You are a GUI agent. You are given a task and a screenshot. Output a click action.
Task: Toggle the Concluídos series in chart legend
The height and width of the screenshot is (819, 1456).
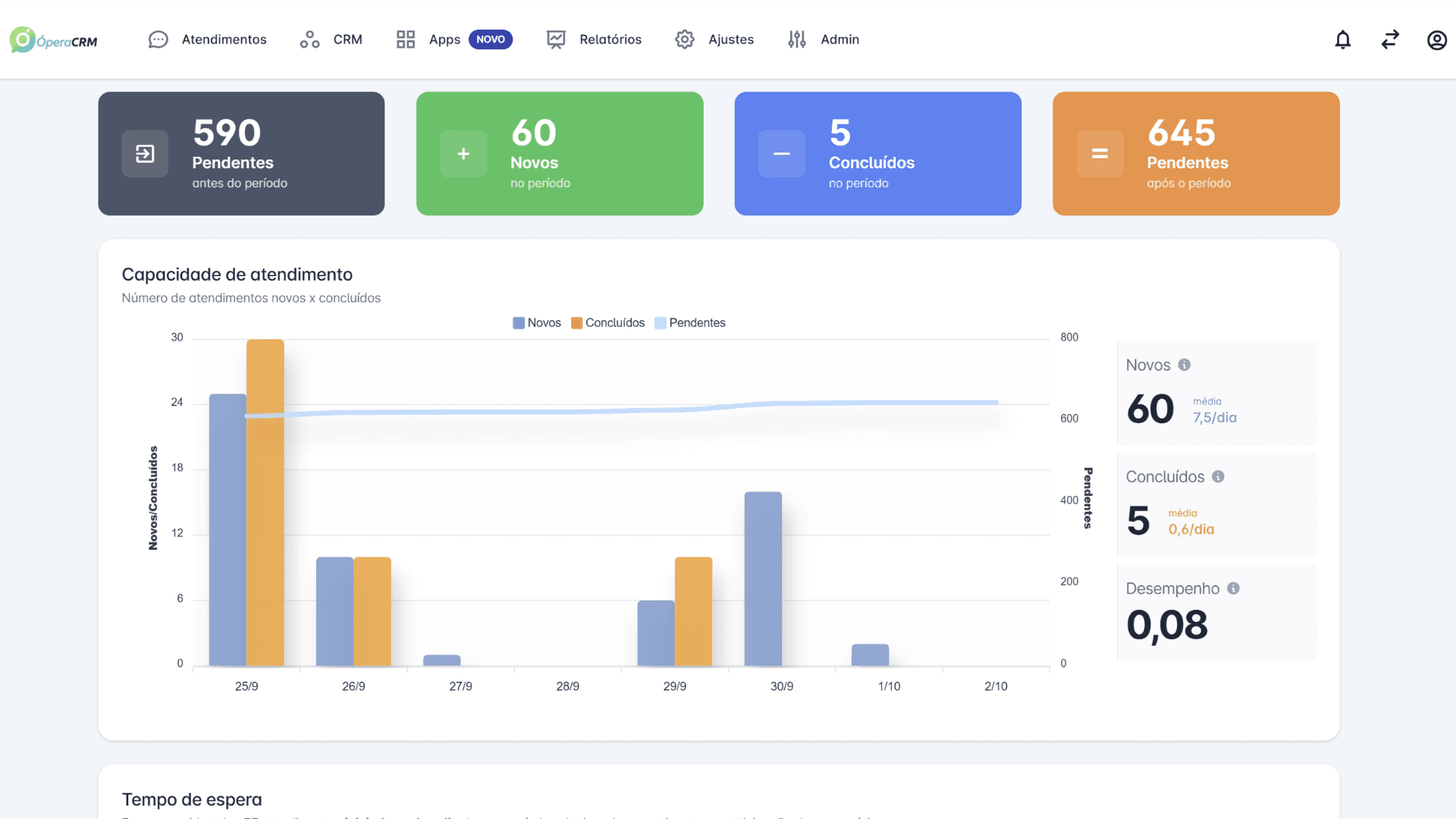608,323
